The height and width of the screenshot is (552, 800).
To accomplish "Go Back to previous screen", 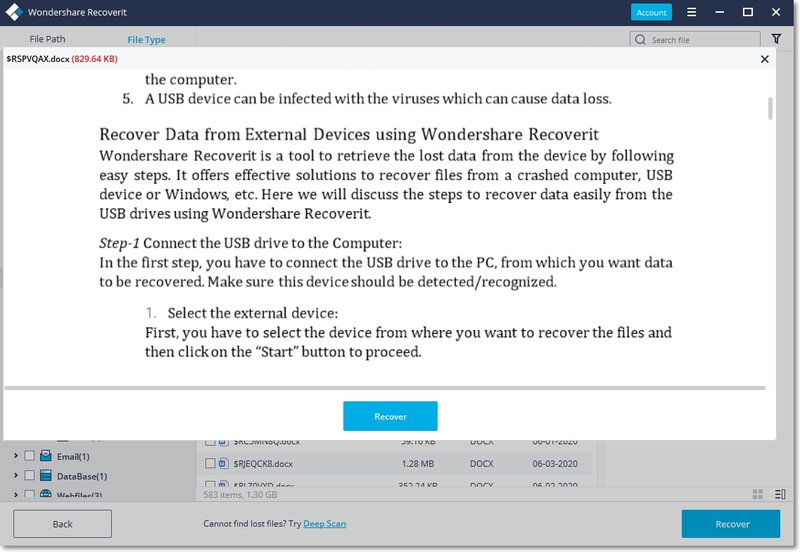I will 62,524.
